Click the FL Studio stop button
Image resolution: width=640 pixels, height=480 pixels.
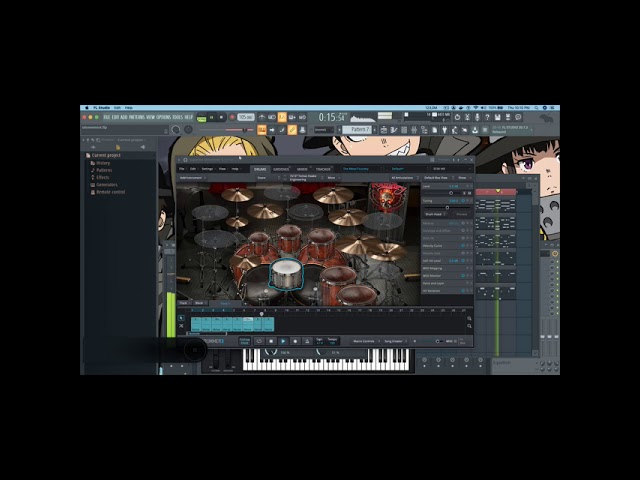pos(222,118)
